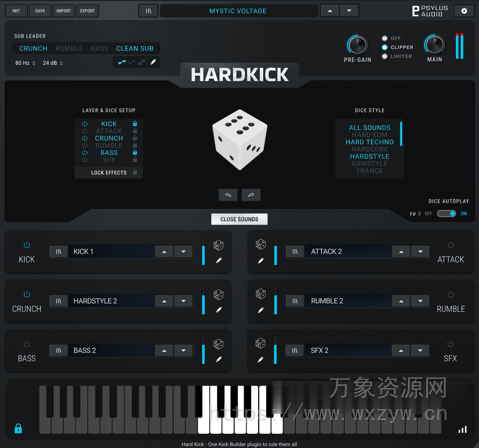
Task: Click the INIT button
Action: point(16,11)
